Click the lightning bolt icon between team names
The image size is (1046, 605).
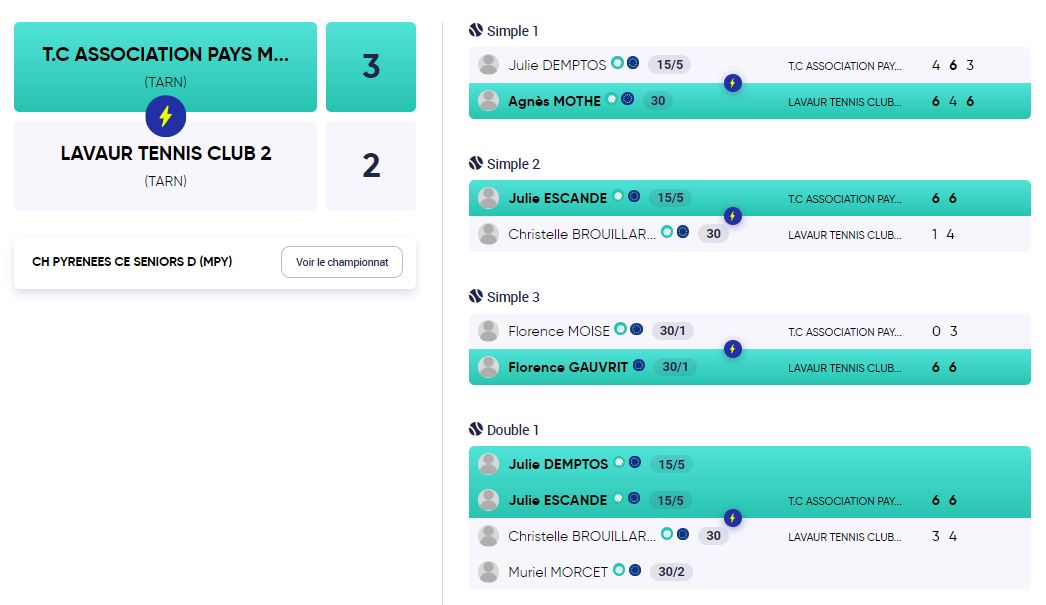pyautogui.click(x=165, y=116)
